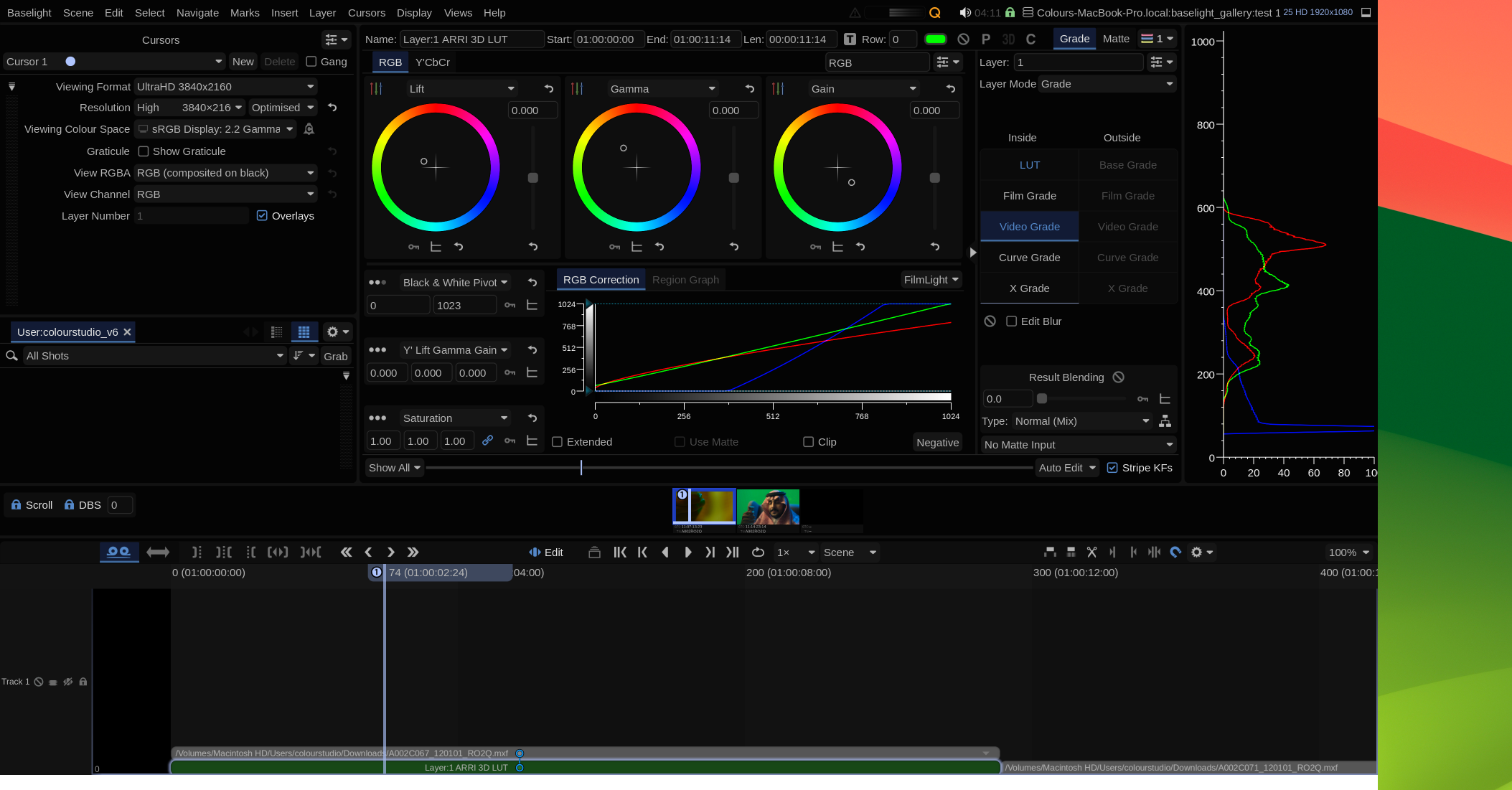Click the Negative button in RGB Correction
This screenshot has width=1512, height=790.
click(x=937, y=442)
